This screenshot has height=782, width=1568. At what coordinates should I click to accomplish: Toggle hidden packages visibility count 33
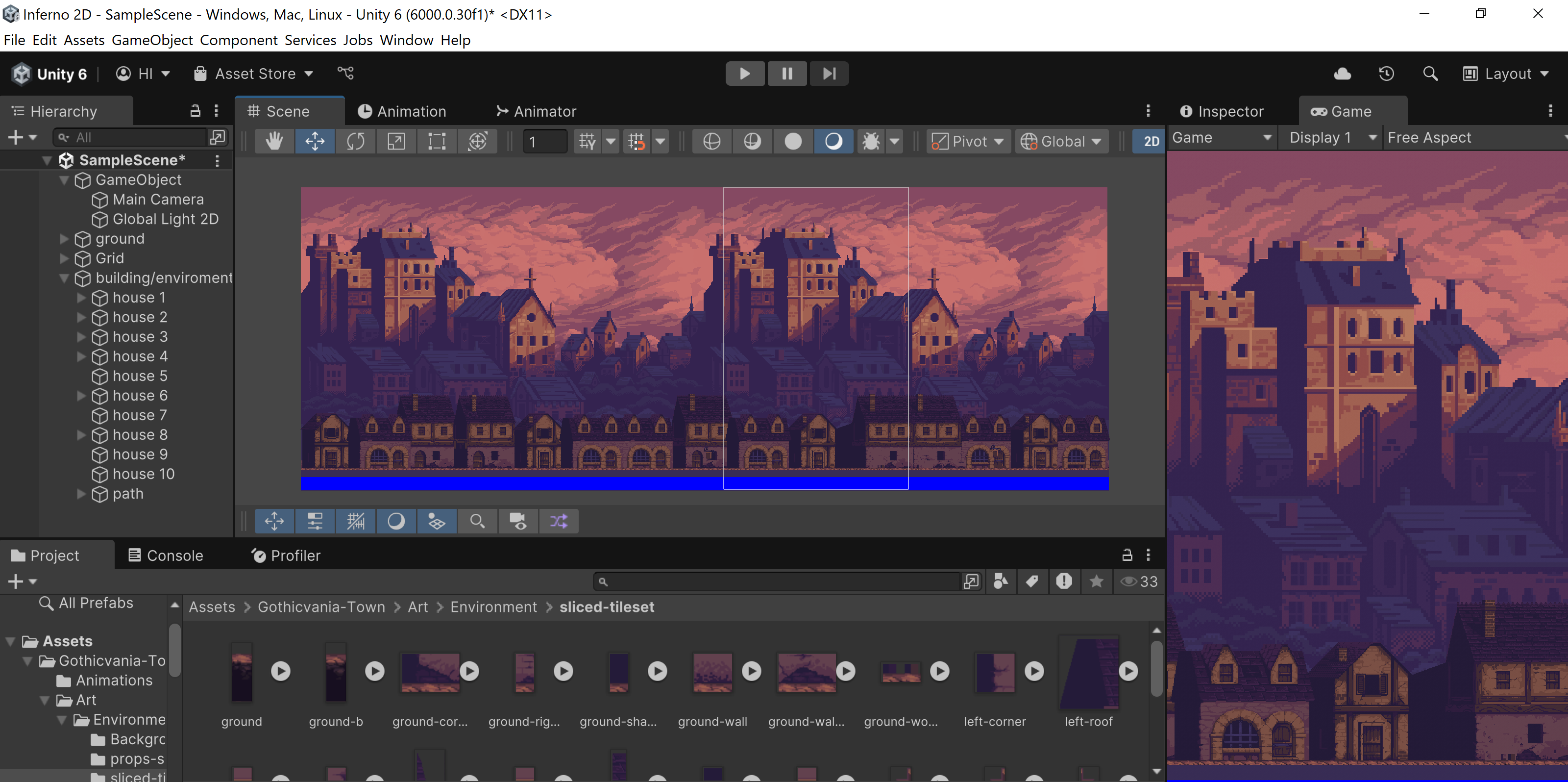pos(1139,581)
